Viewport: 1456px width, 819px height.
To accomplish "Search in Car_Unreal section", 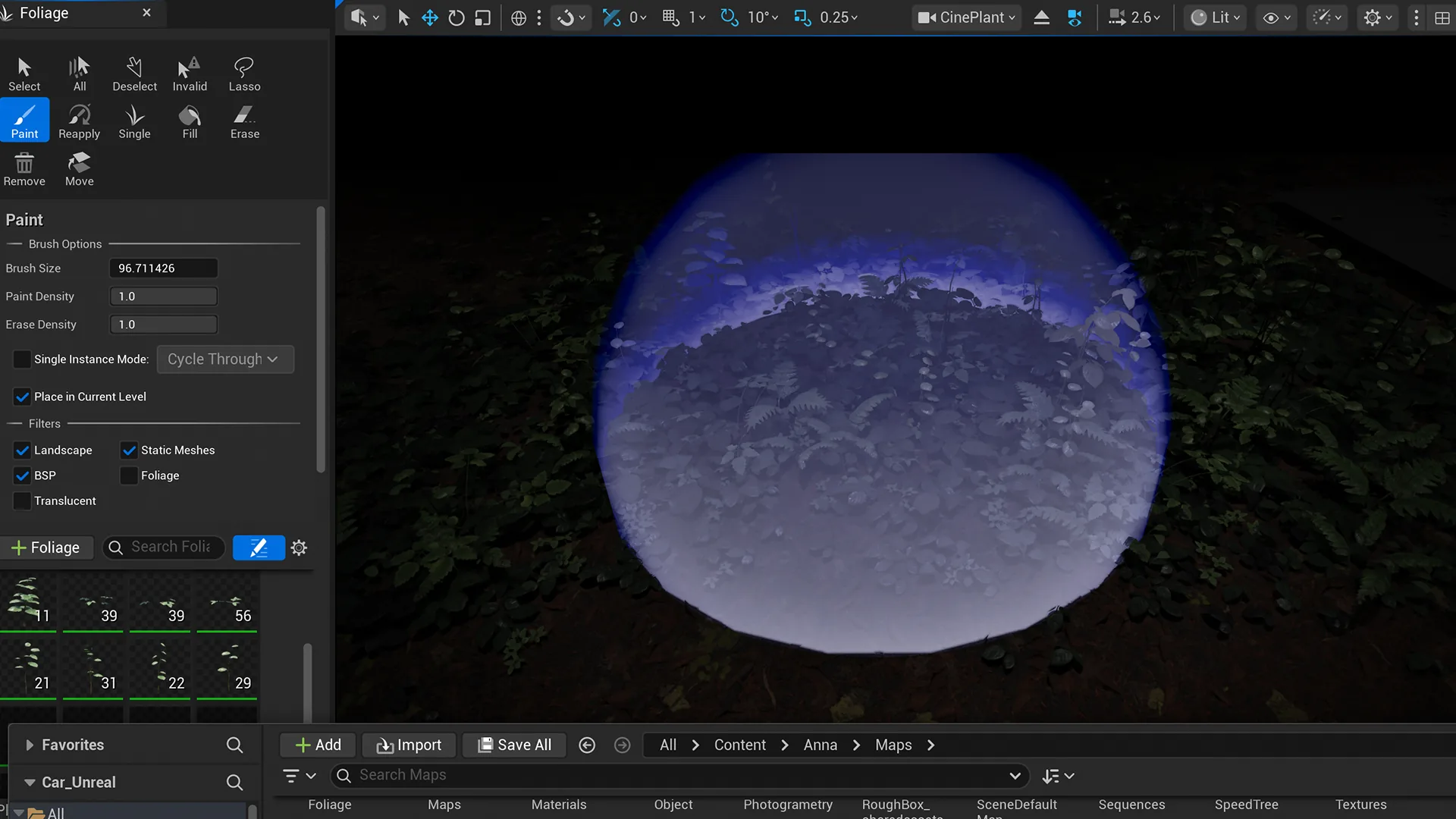I will click(x=234, y=783).
